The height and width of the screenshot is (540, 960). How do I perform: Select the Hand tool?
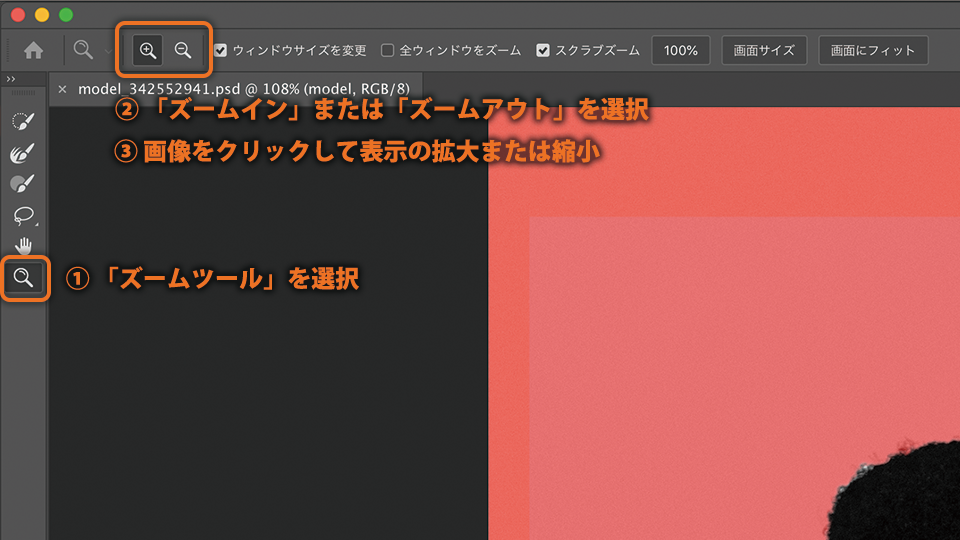tap(23, 246)
